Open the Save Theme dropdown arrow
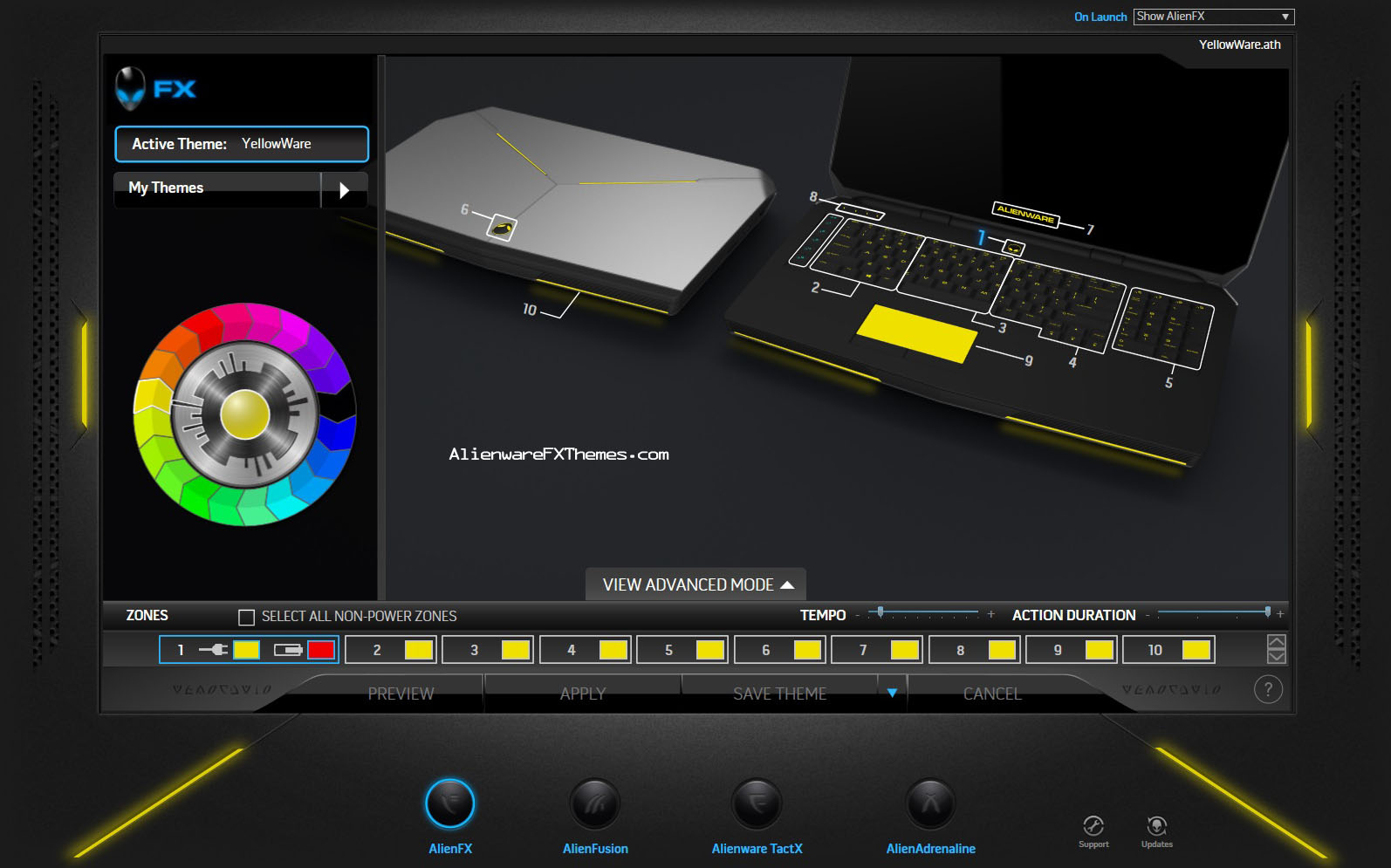This screenshot has height=868, width=1391. [x=892, y=693]
